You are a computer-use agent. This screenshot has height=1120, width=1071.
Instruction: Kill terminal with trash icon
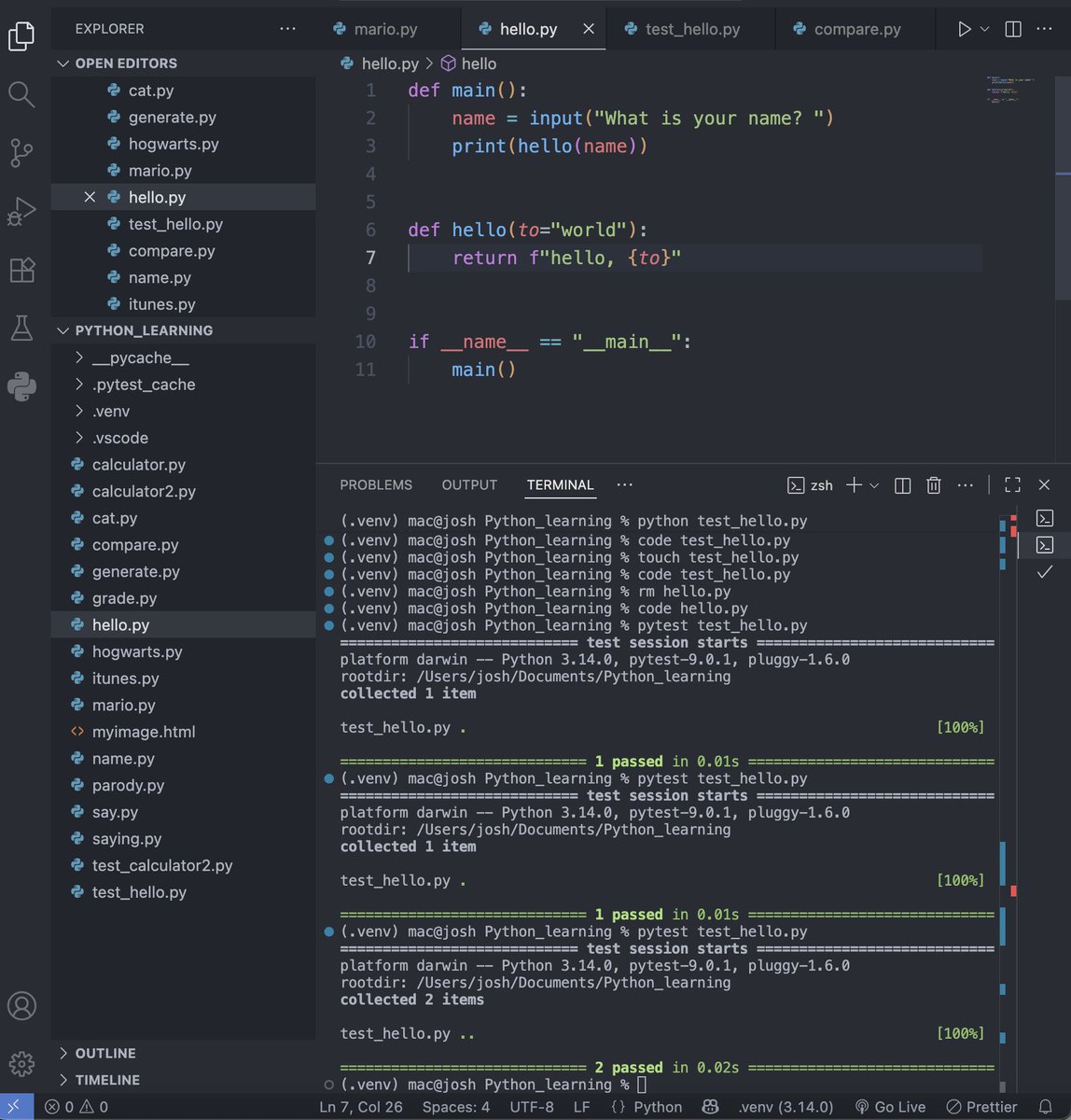click(934, 485)
